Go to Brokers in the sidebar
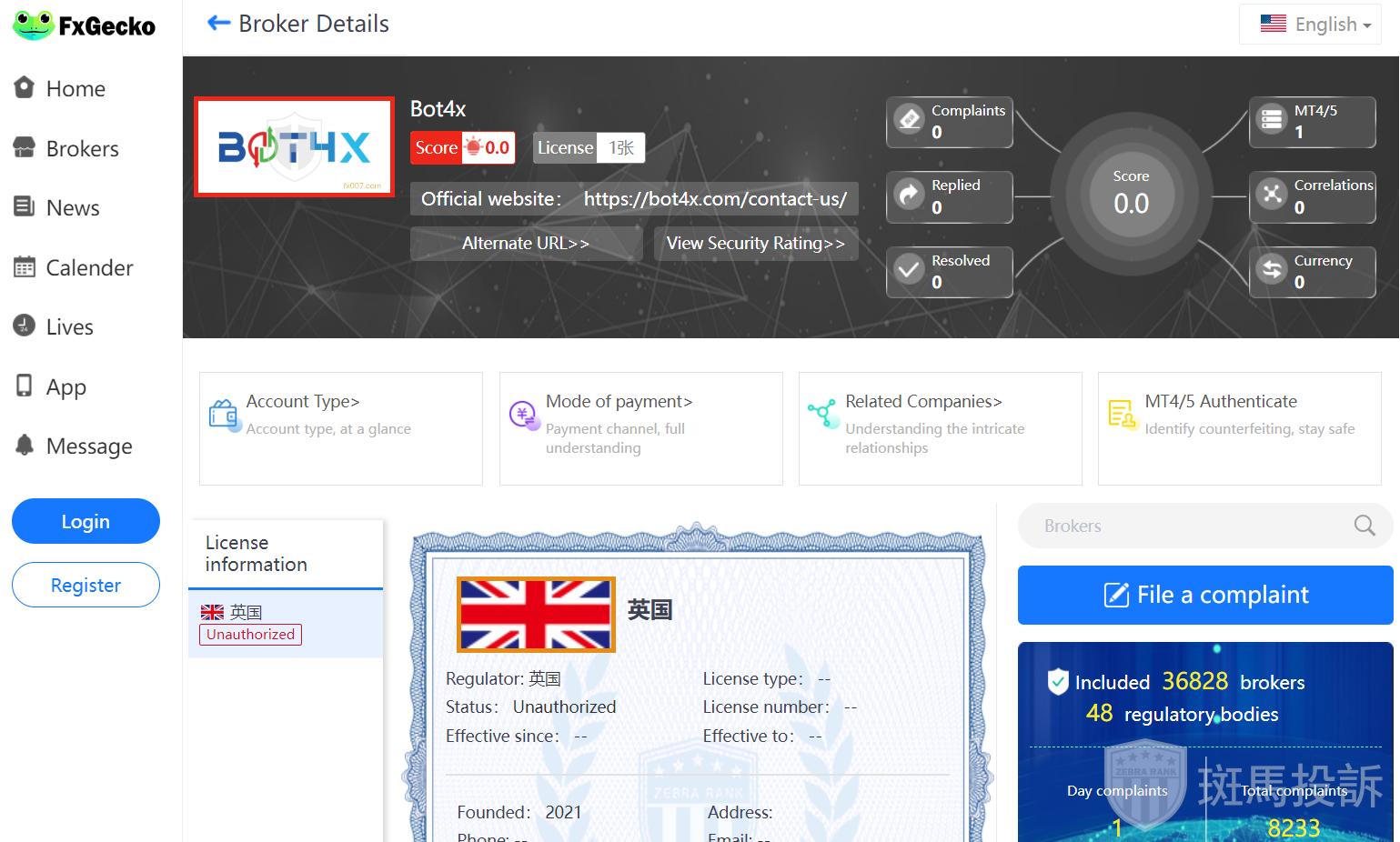The width and height of the screenshot is (1400, 842). [x=82, y=149]
